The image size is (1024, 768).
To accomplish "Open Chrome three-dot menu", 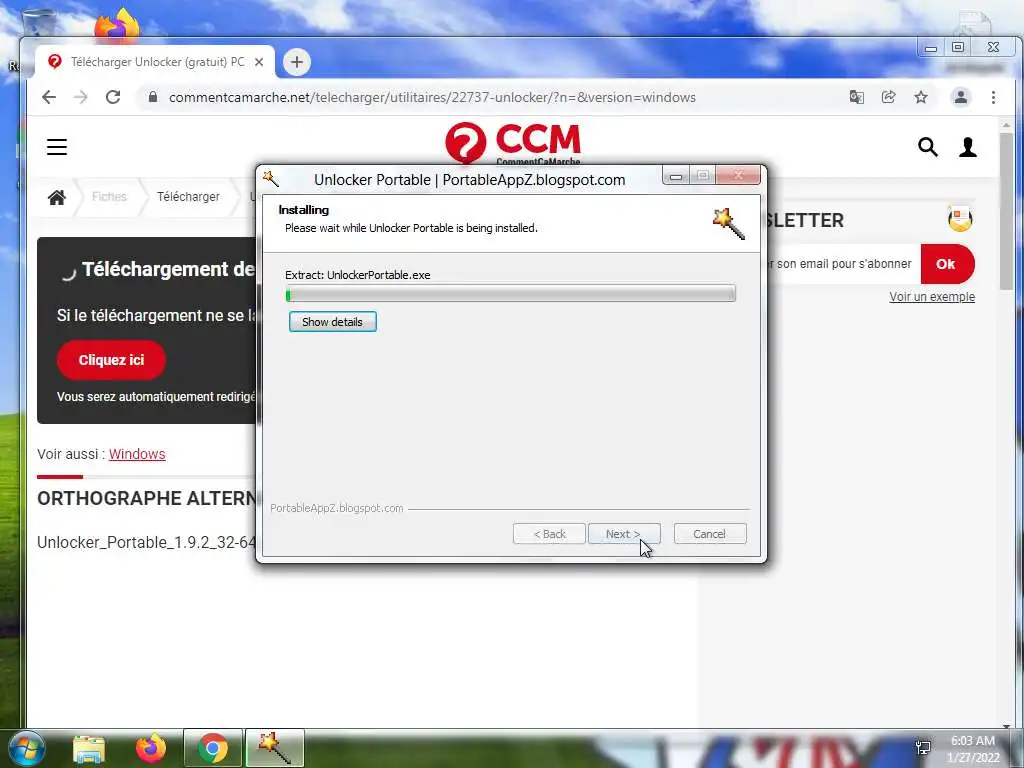I will coord(993,97).
